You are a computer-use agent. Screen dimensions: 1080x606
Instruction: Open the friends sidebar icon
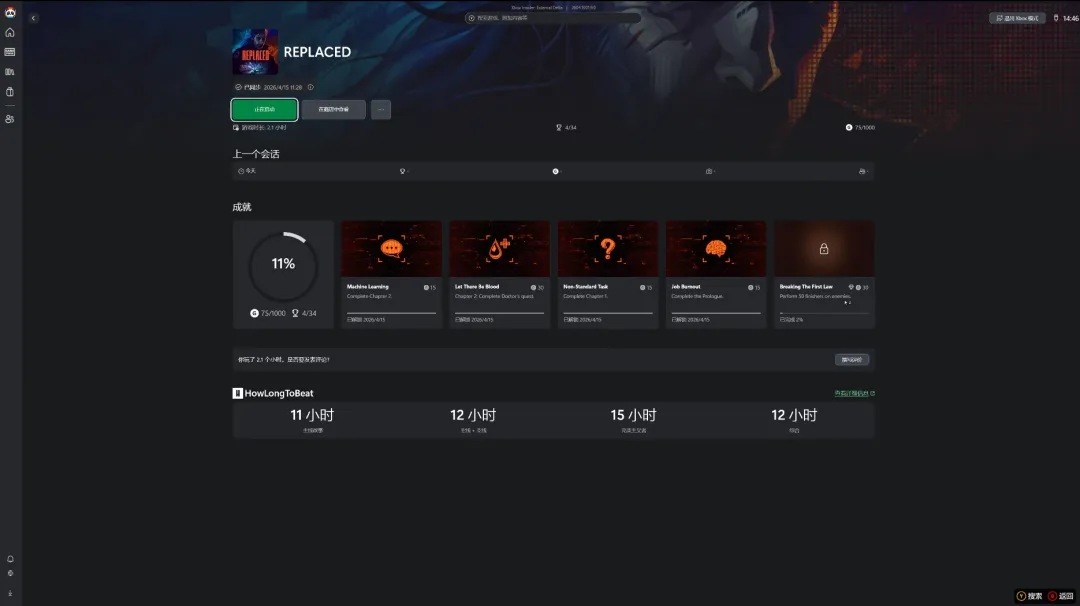10,119
